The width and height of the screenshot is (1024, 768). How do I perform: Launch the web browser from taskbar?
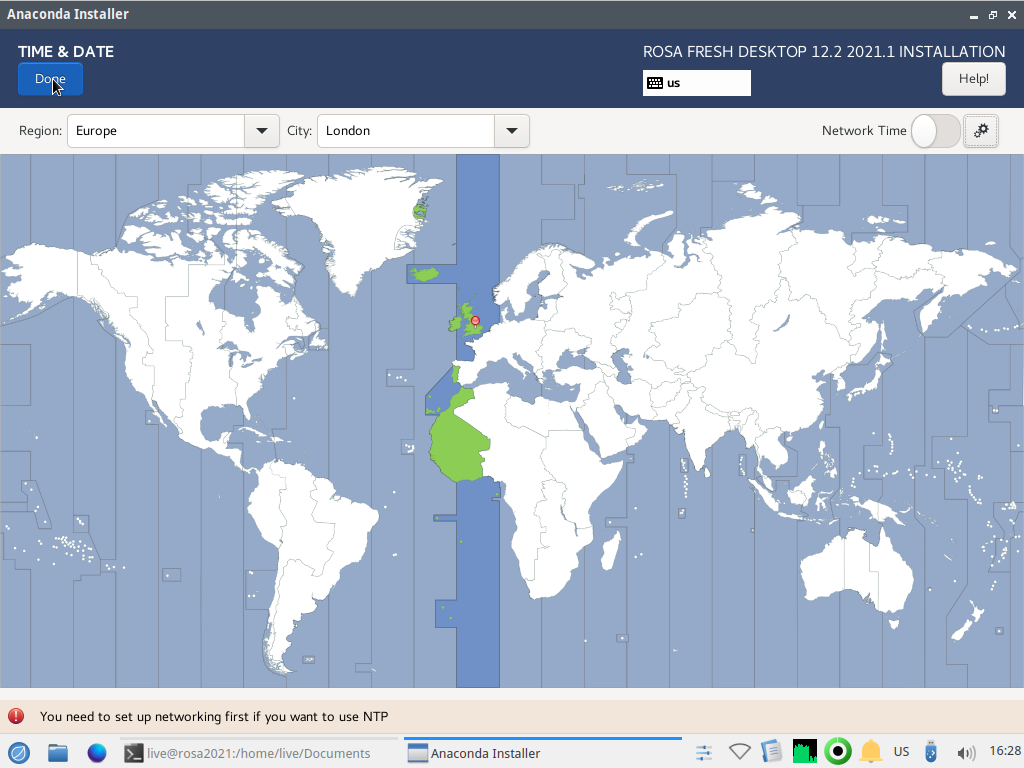point(97,752)
